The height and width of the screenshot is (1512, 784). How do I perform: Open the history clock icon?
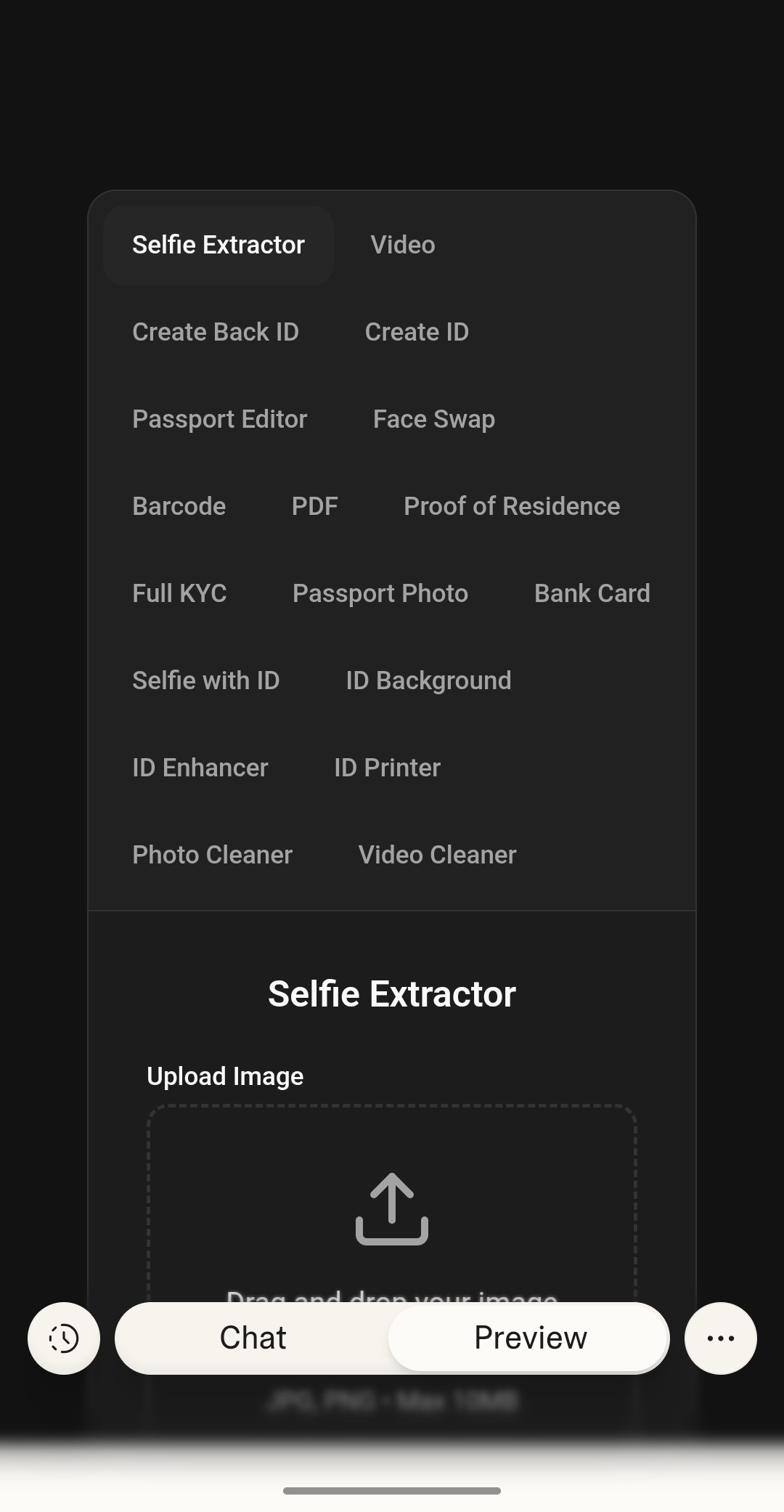(x=64, y=1338)
